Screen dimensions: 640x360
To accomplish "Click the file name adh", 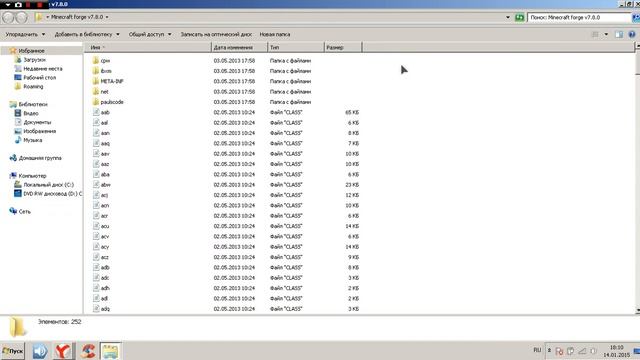I will (105, 288).
